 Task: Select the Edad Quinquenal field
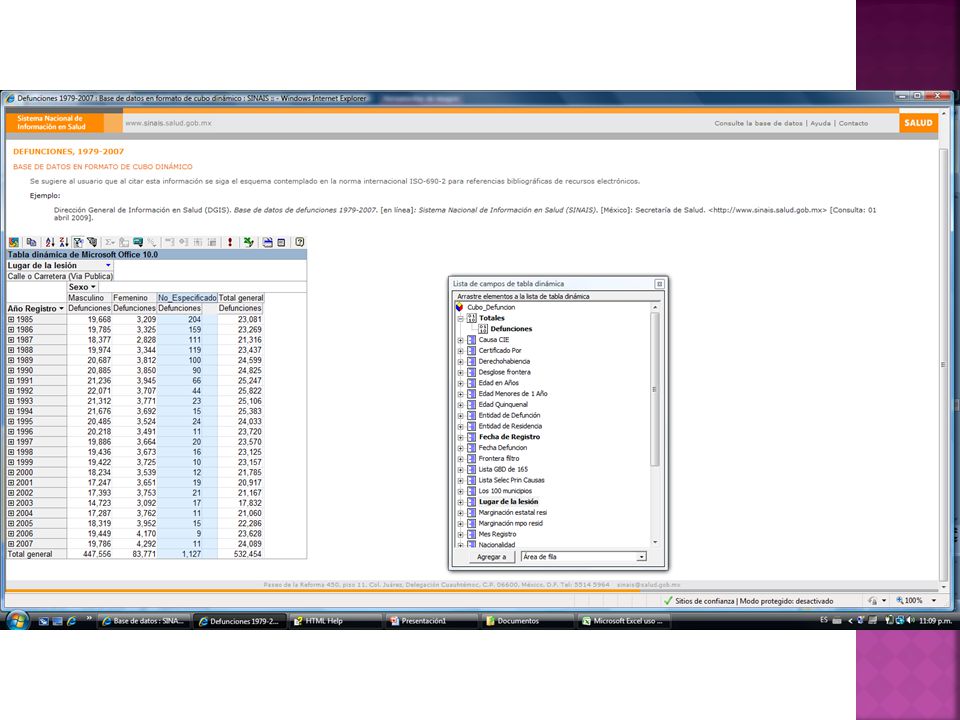click(x=503, y=405)
